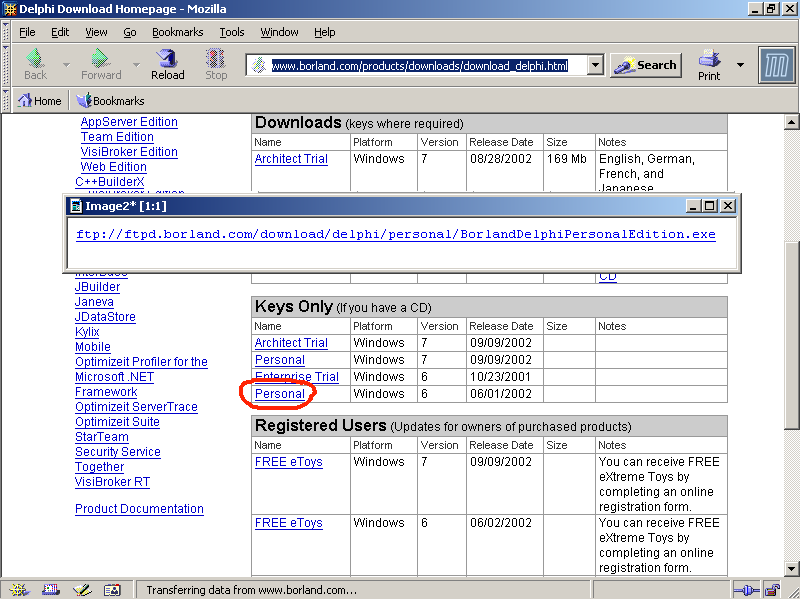This screenshot has height=600, width=800.
Task: Open the Security Service link
Action: 118,452
